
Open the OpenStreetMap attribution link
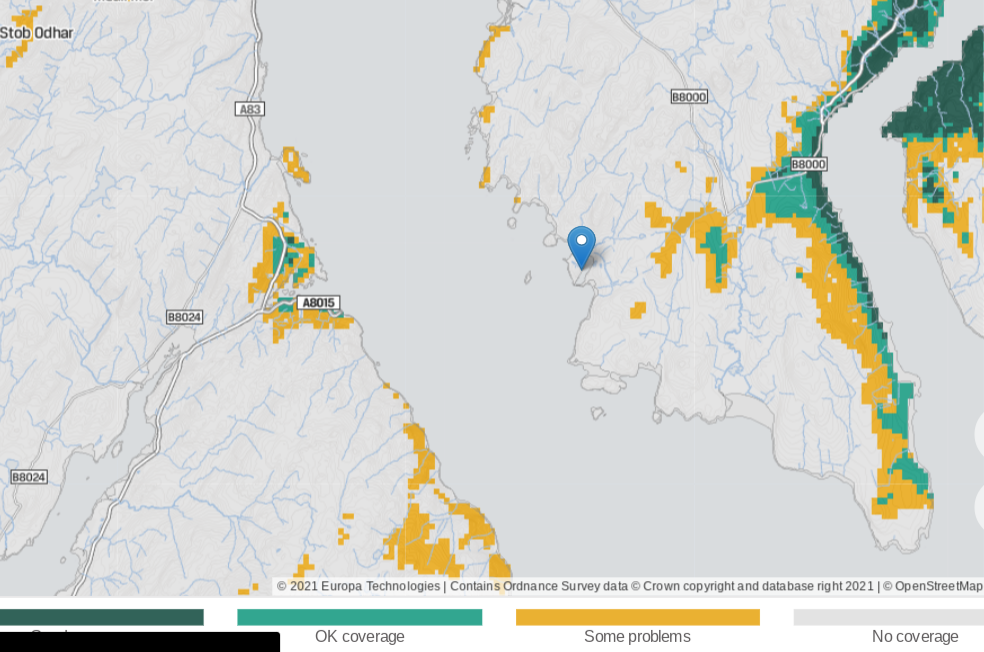click(938, 586)
